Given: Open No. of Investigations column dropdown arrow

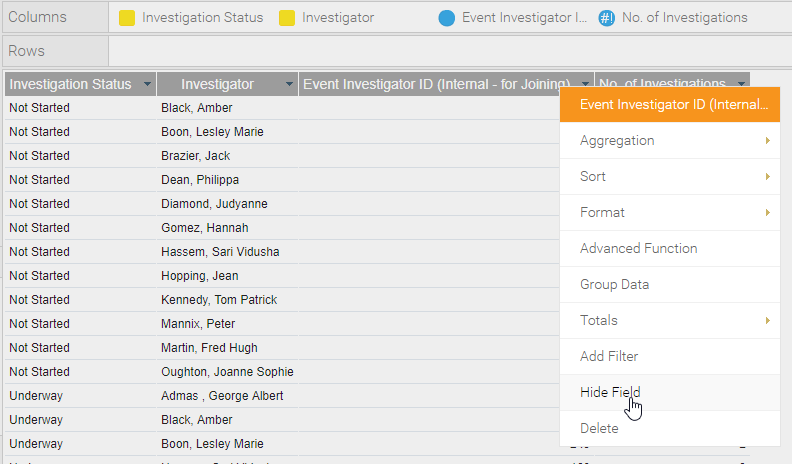Looking at the screenshot, I should coord(741,83).
